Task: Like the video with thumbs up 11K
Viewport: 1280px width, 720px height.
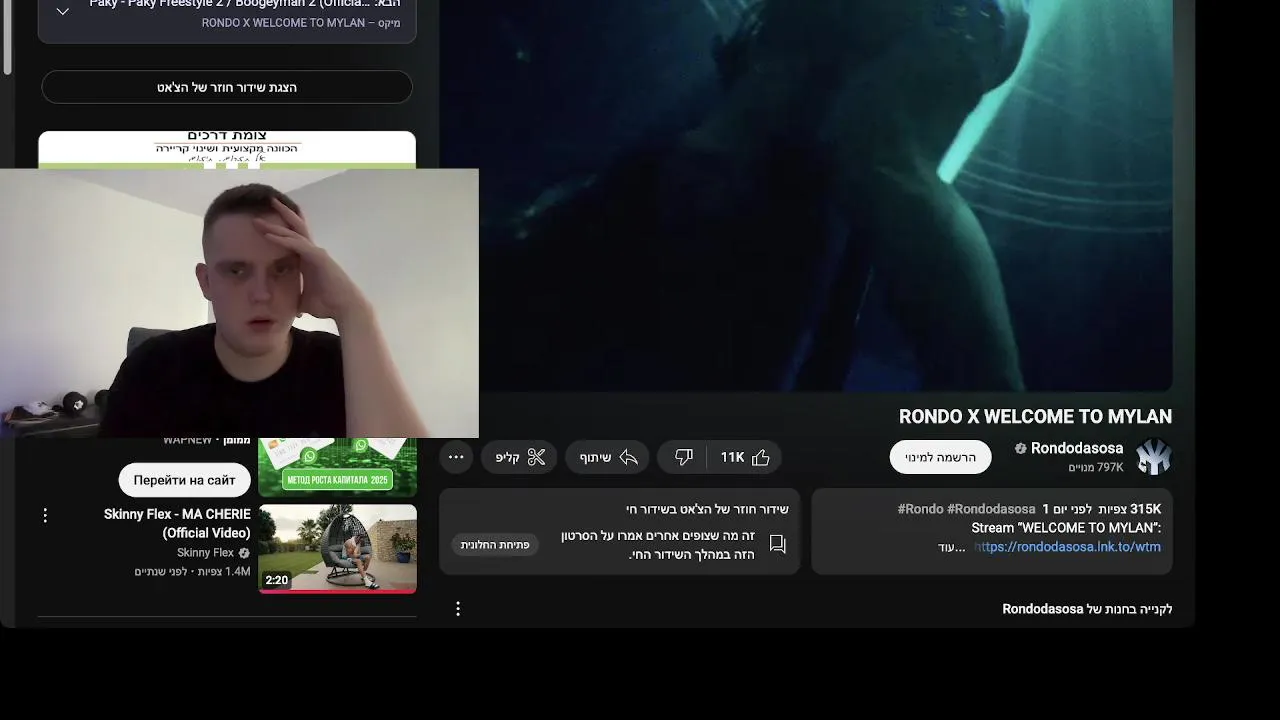Action: point(745,457)
